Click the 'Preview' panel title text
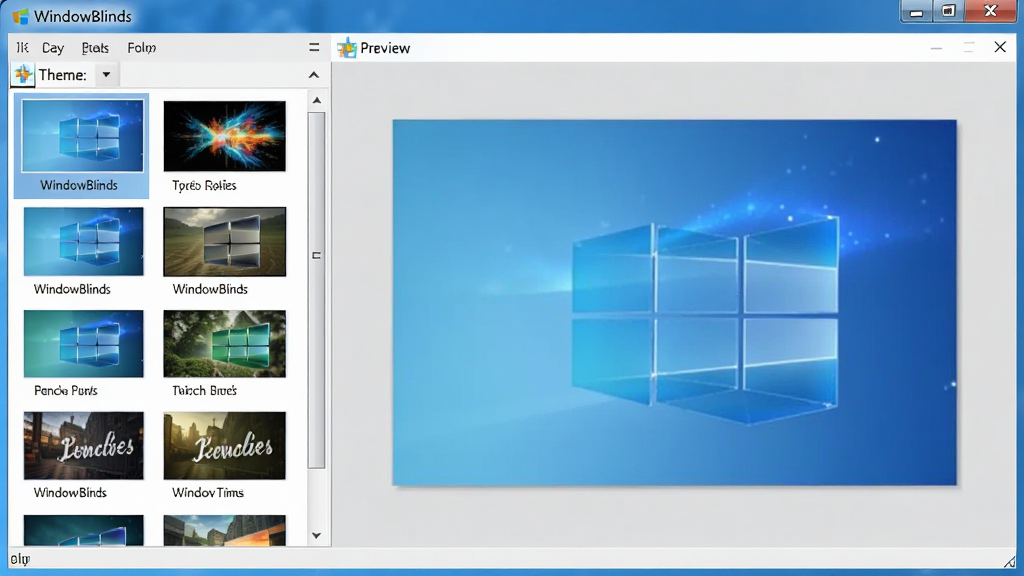 coord(385,48)
